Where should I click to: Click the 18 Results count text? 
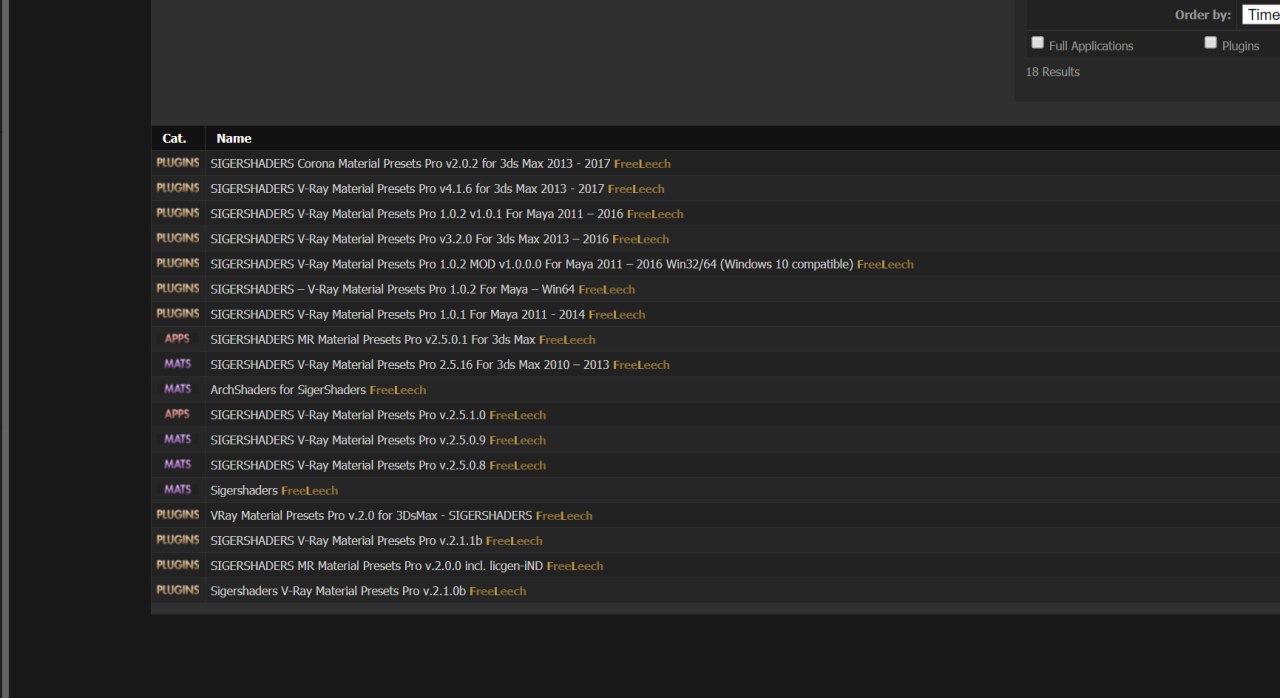pyautogui.click(x=1053, y=72)
